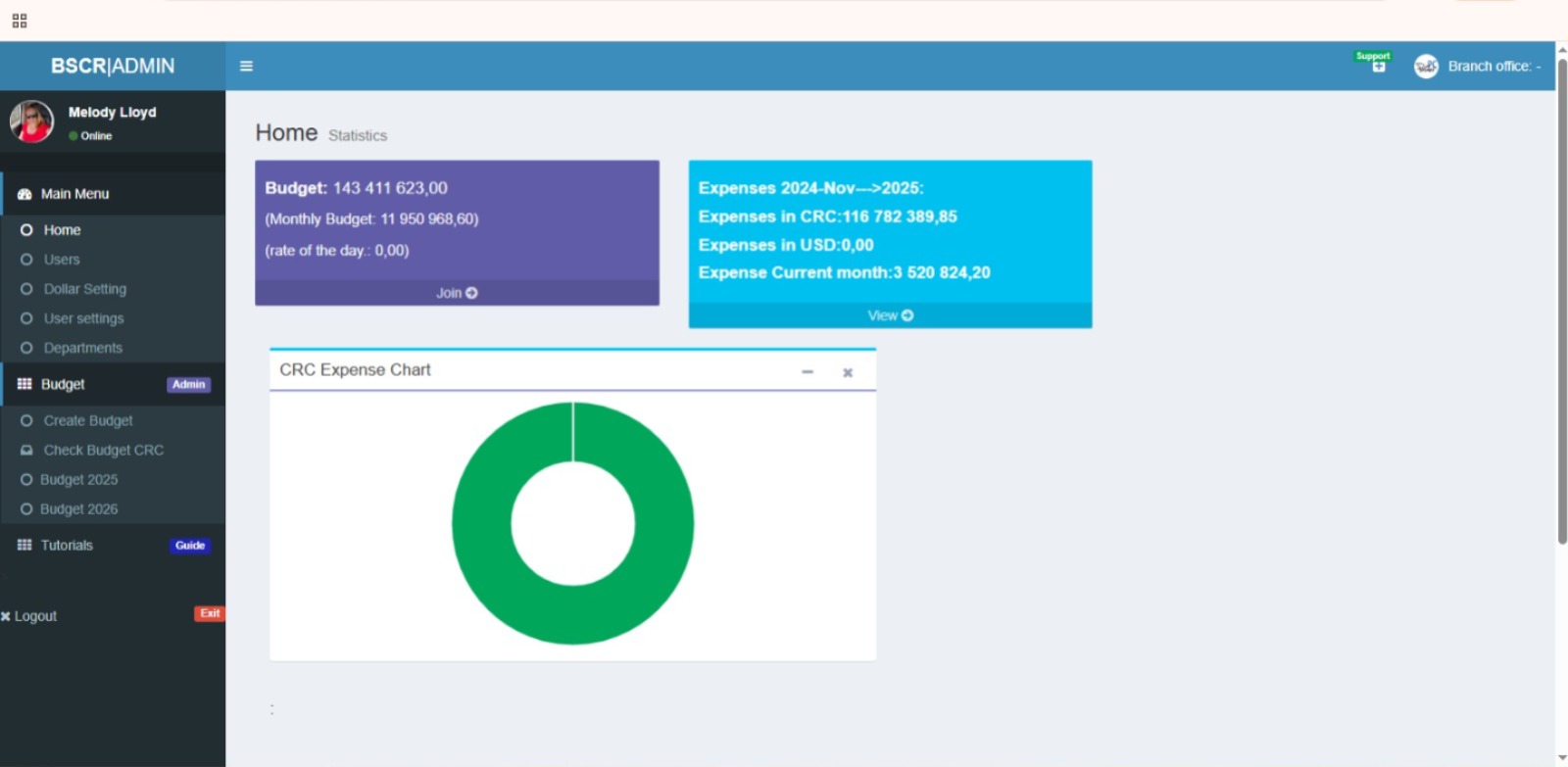The image size is (1568, 767).
Task: Click View link on Expenses card
Action: pos(890,315)
